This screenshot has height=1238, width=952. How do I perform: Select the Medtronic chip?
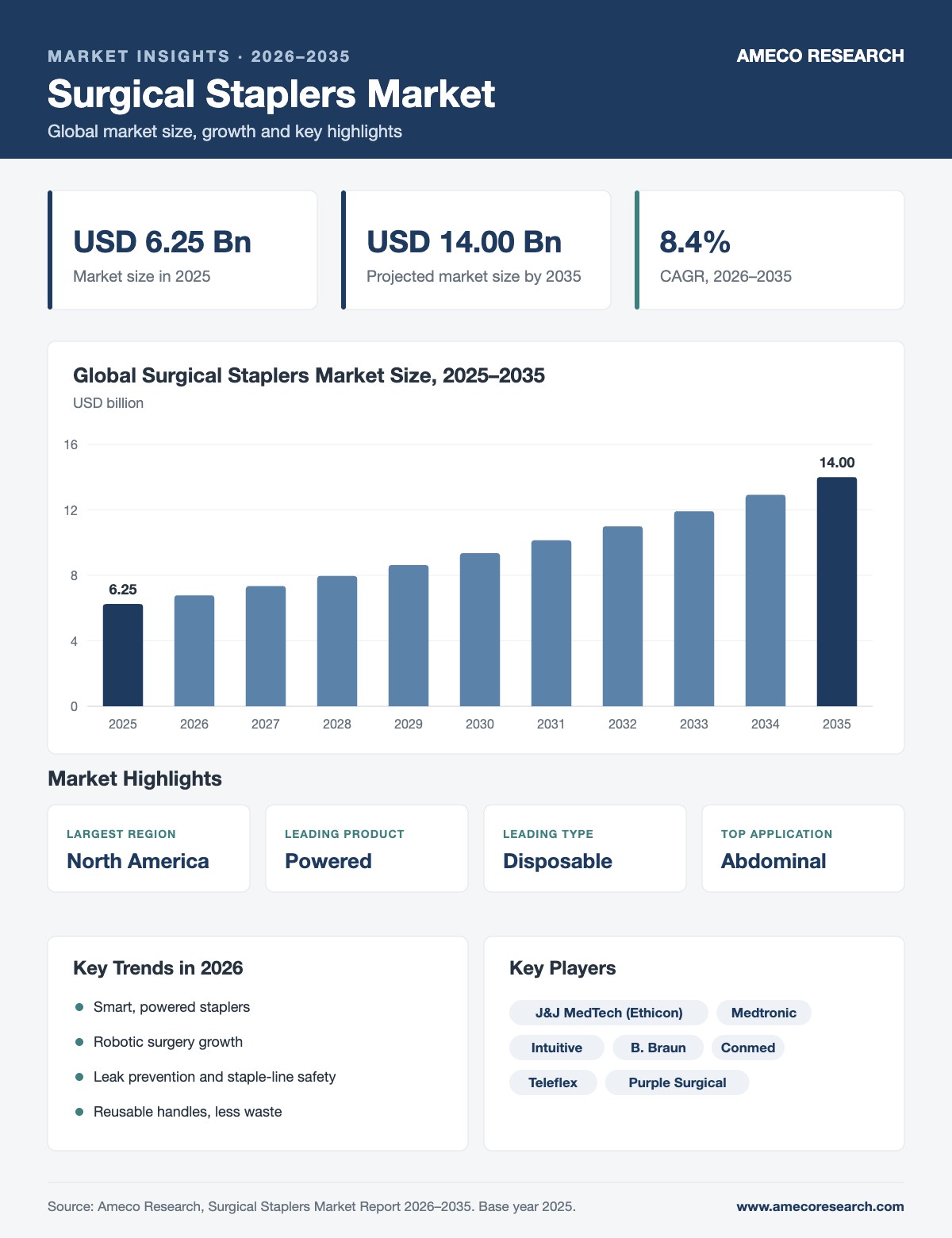point(764,1013)
